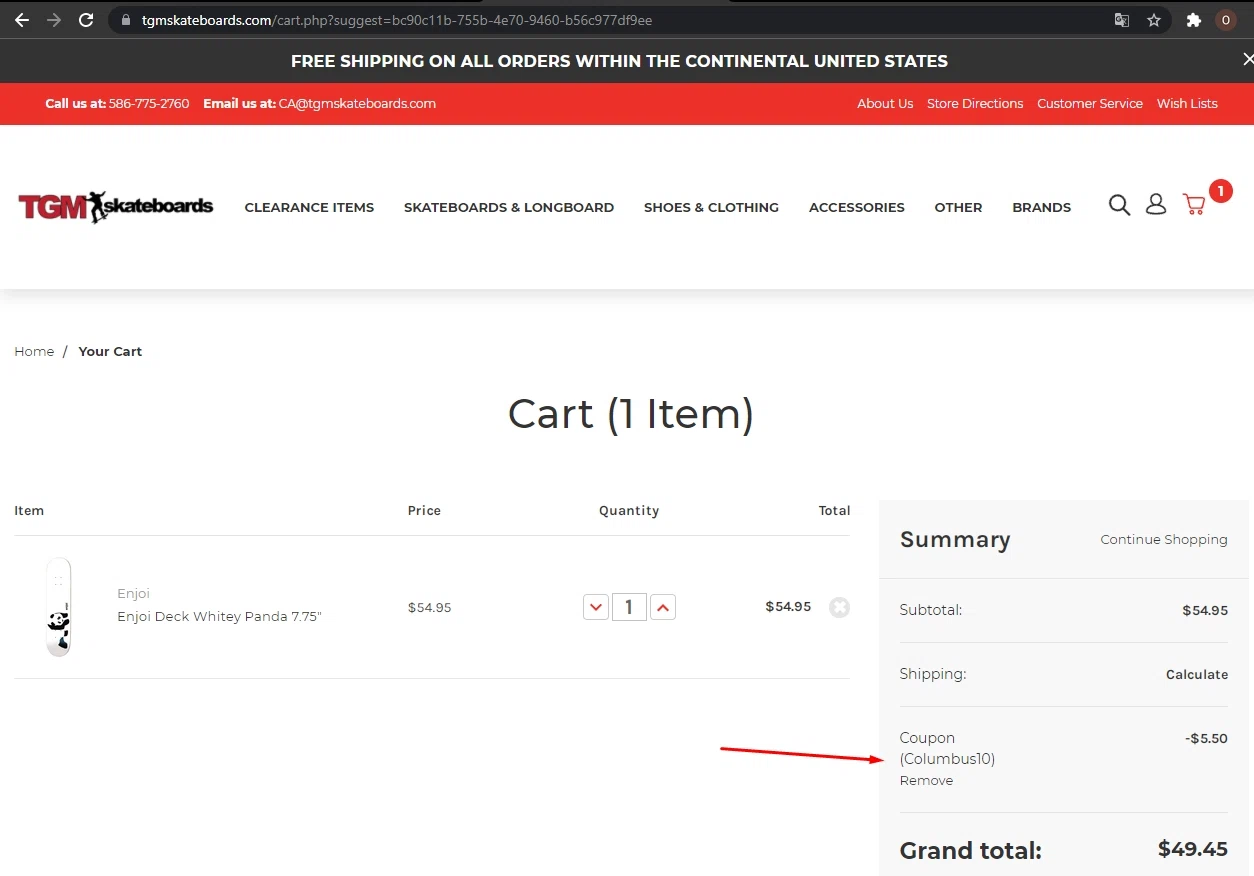Click the Cart (1 Item) heading
Image resolution: width=1254 pixels, height=876 pixels.
[x=630, y=414]
